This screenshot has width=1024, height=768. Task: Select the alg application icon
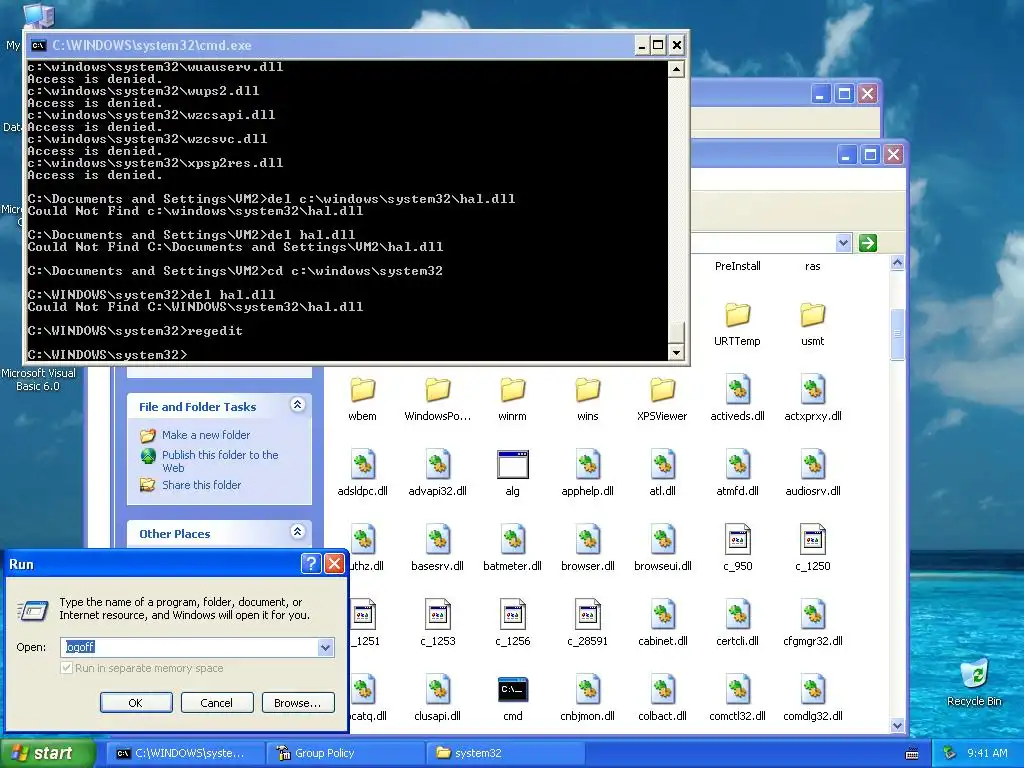513,464
